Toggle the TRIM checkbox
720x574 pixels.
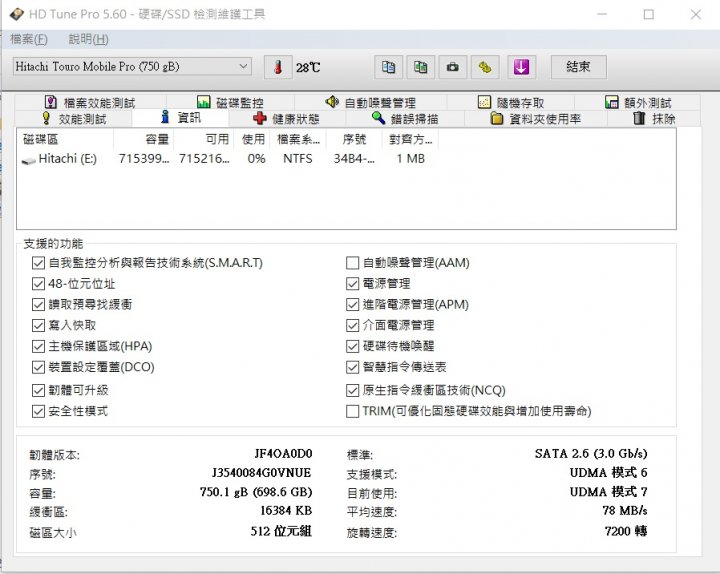(x=352, y=411)
